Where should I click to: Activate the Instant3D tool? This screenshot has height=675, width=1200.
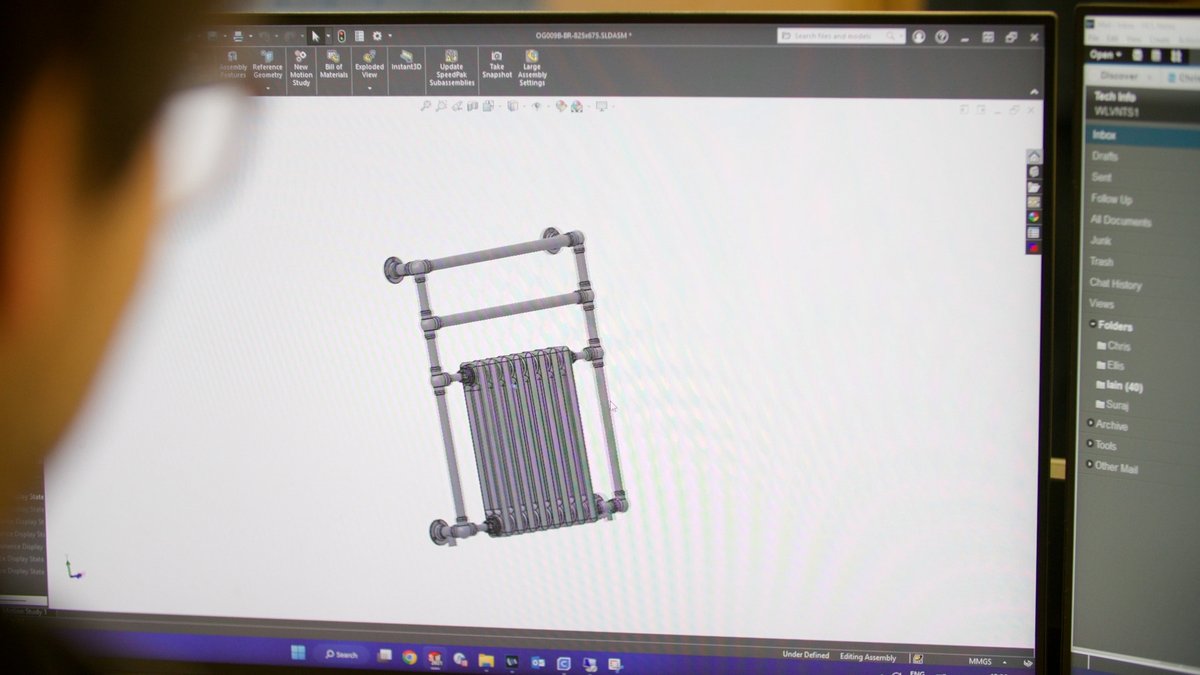tap(408, 60)
